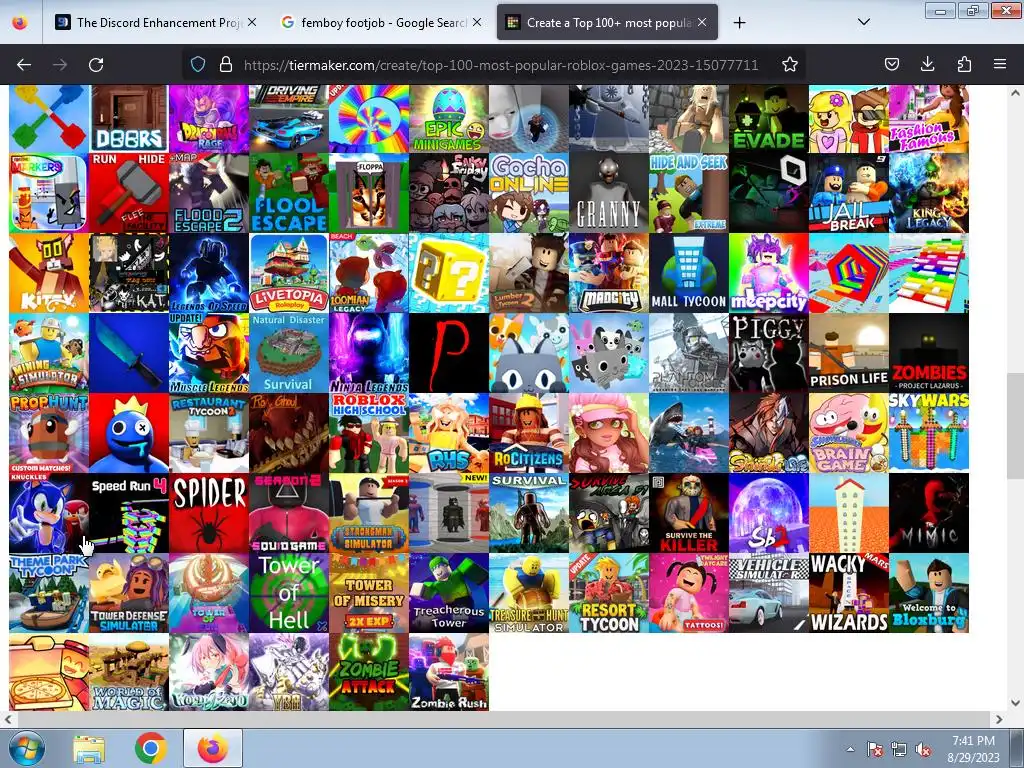Image resolution: width=1024 pixels, height=768 pixels.
Task: Select the yellow Lucky Block thumbnail
Action: (x=449, y=273)
